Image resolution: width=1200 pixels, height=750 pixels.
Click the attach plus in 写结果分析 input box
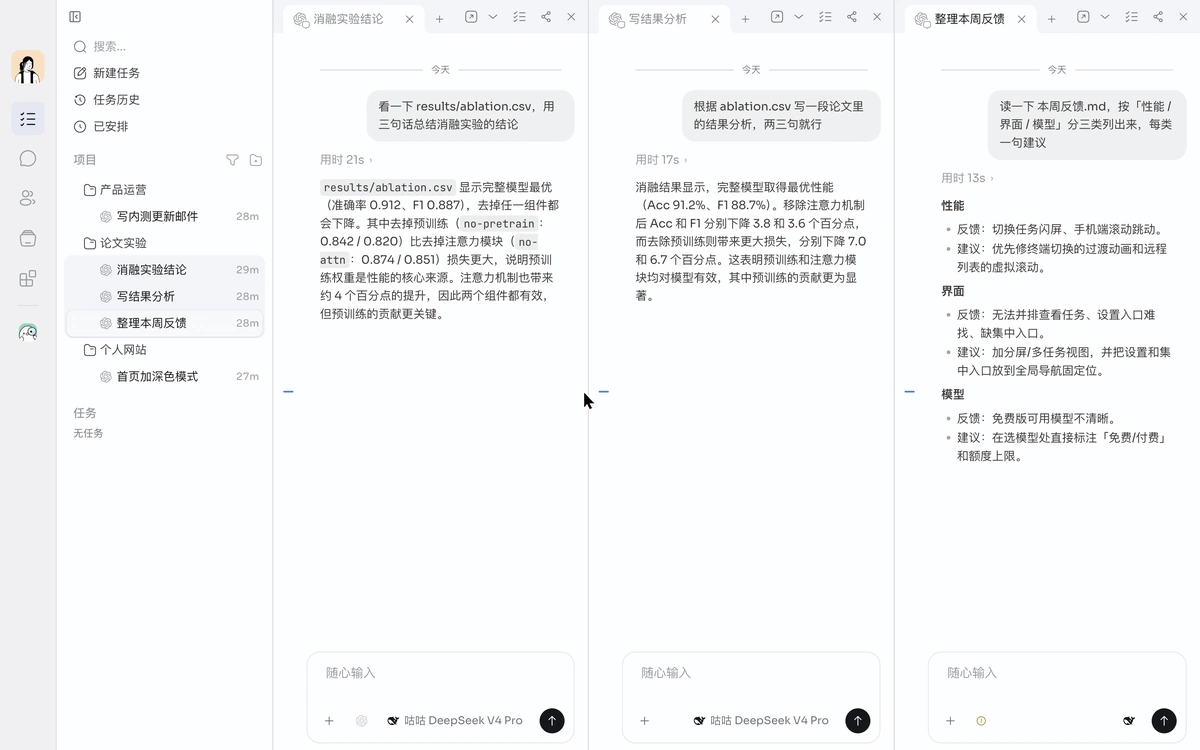pyautogui.click(x=645, y=721)
